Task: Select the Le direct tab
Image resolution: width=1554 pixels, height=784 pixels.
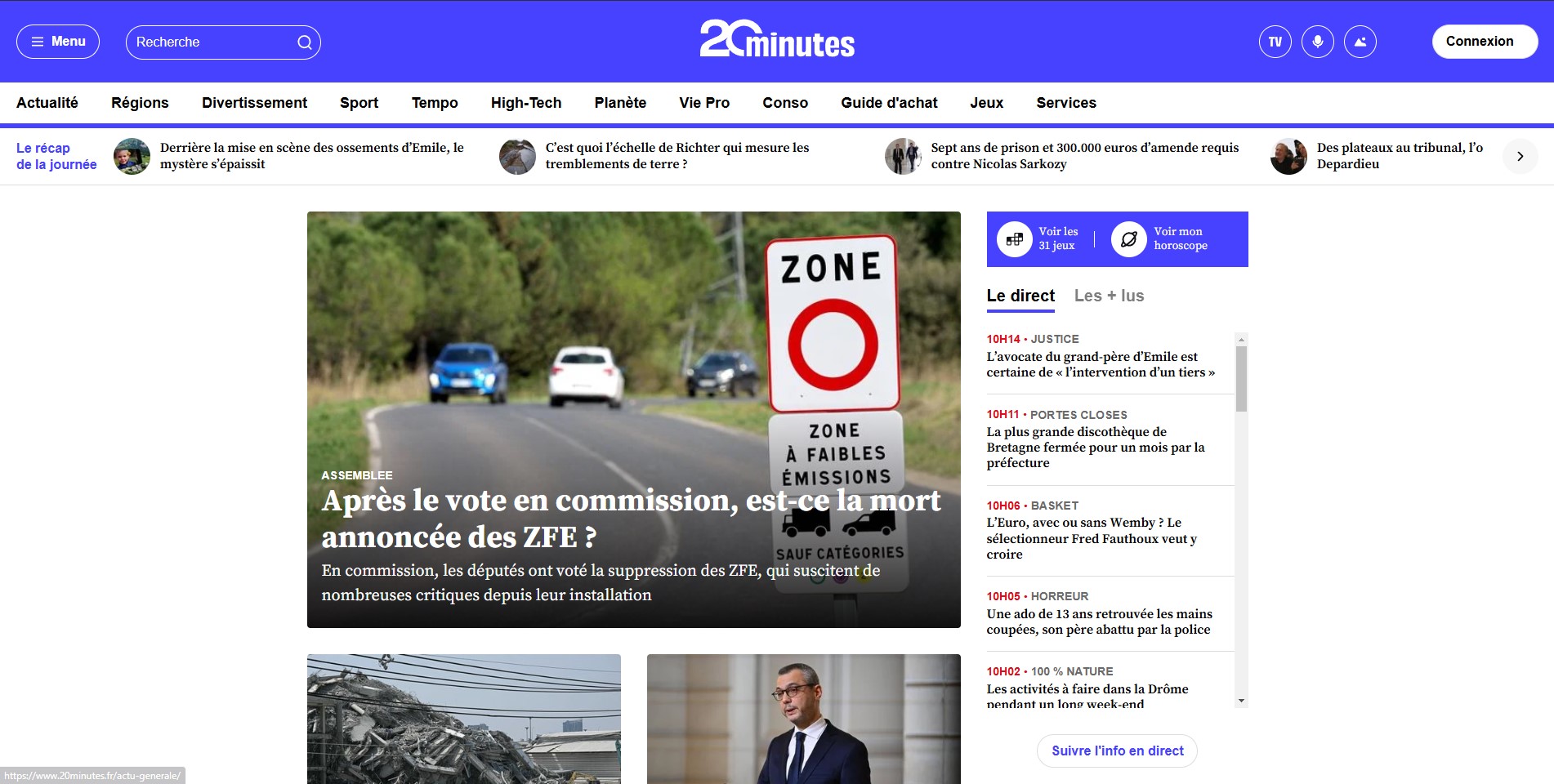Action: click(x=1020, y=296)
